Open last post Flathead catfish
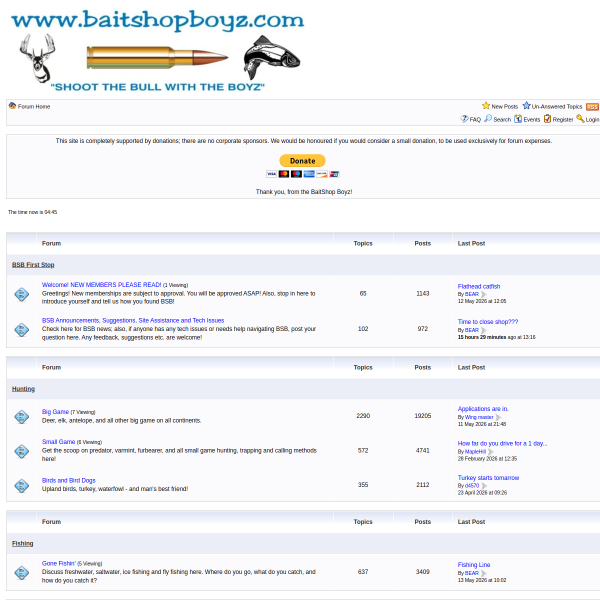The image size is (600, 600). coord(479,286)
